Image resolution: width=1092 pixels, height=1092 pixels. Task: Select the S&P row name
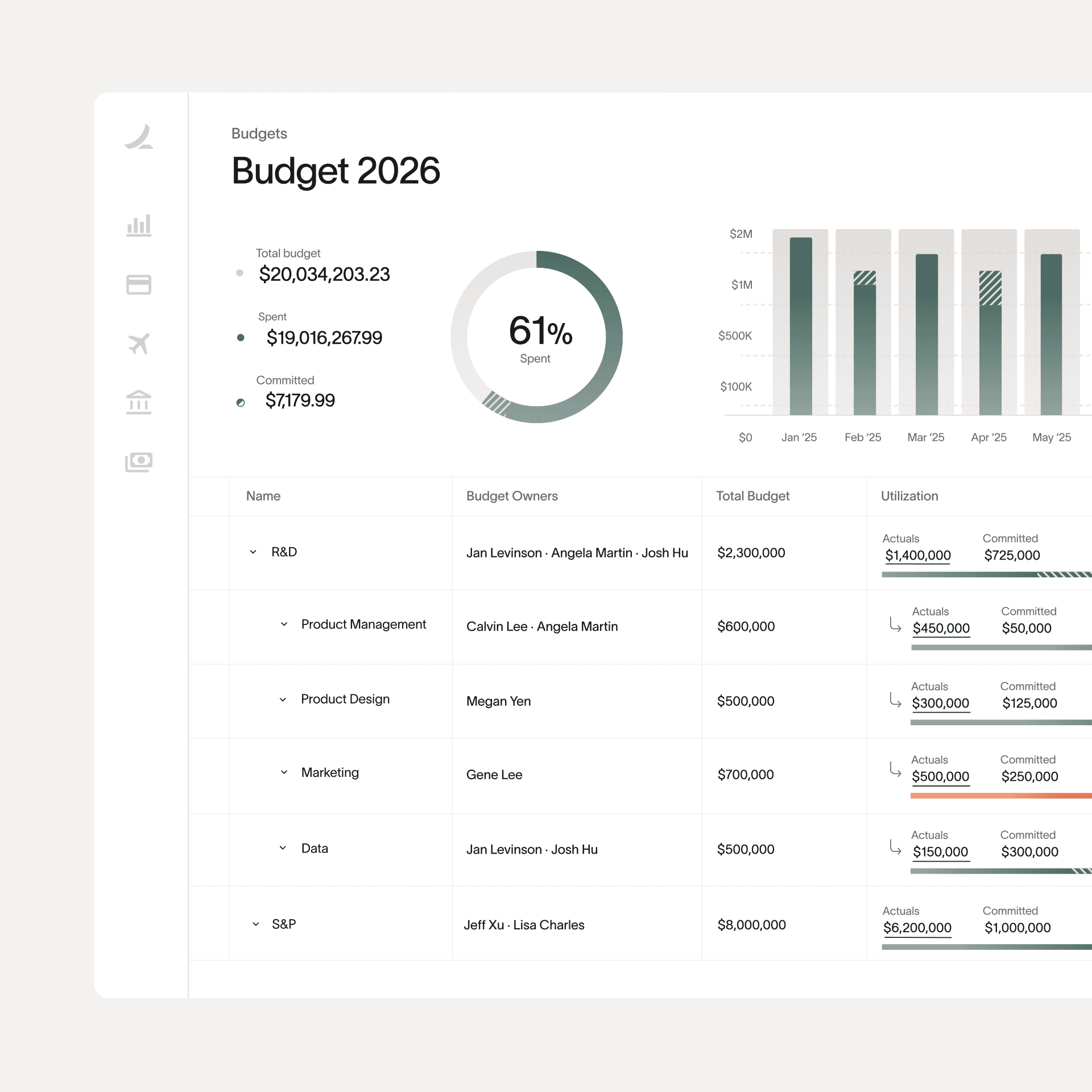click(x=284, y=924)
